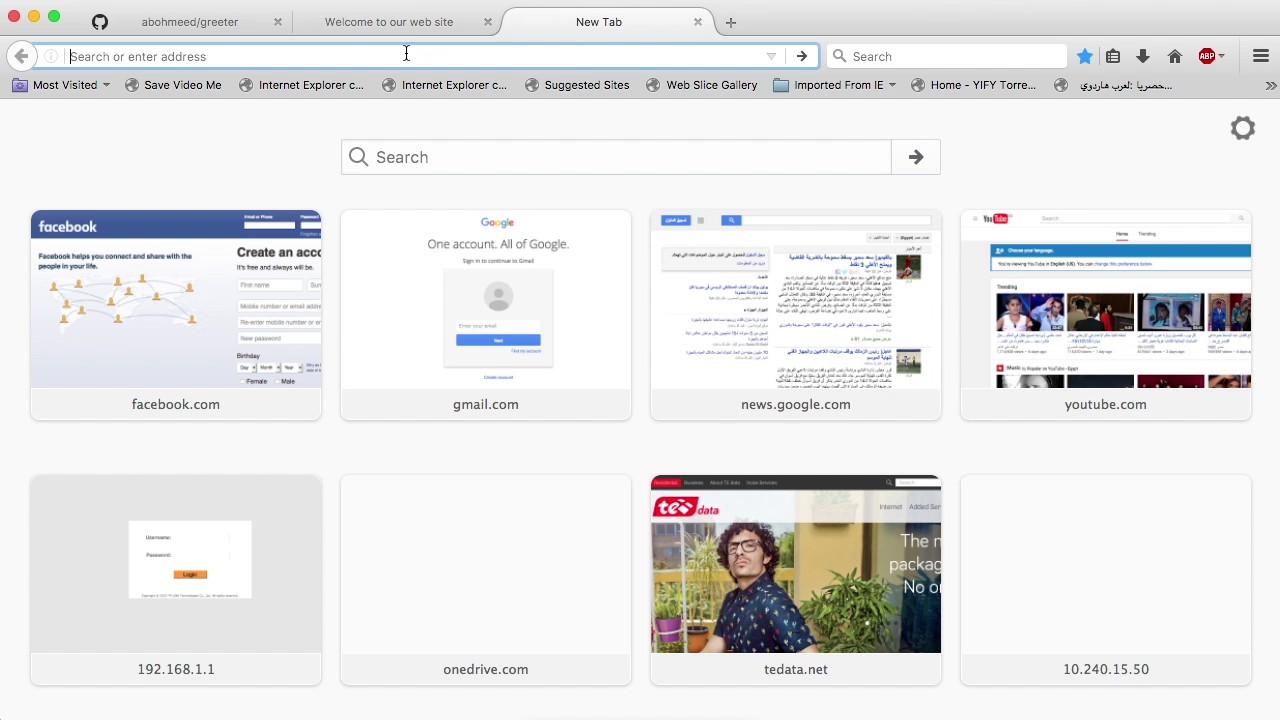
Task: Click the Most Visited folder icon
Action: [20, 85]
